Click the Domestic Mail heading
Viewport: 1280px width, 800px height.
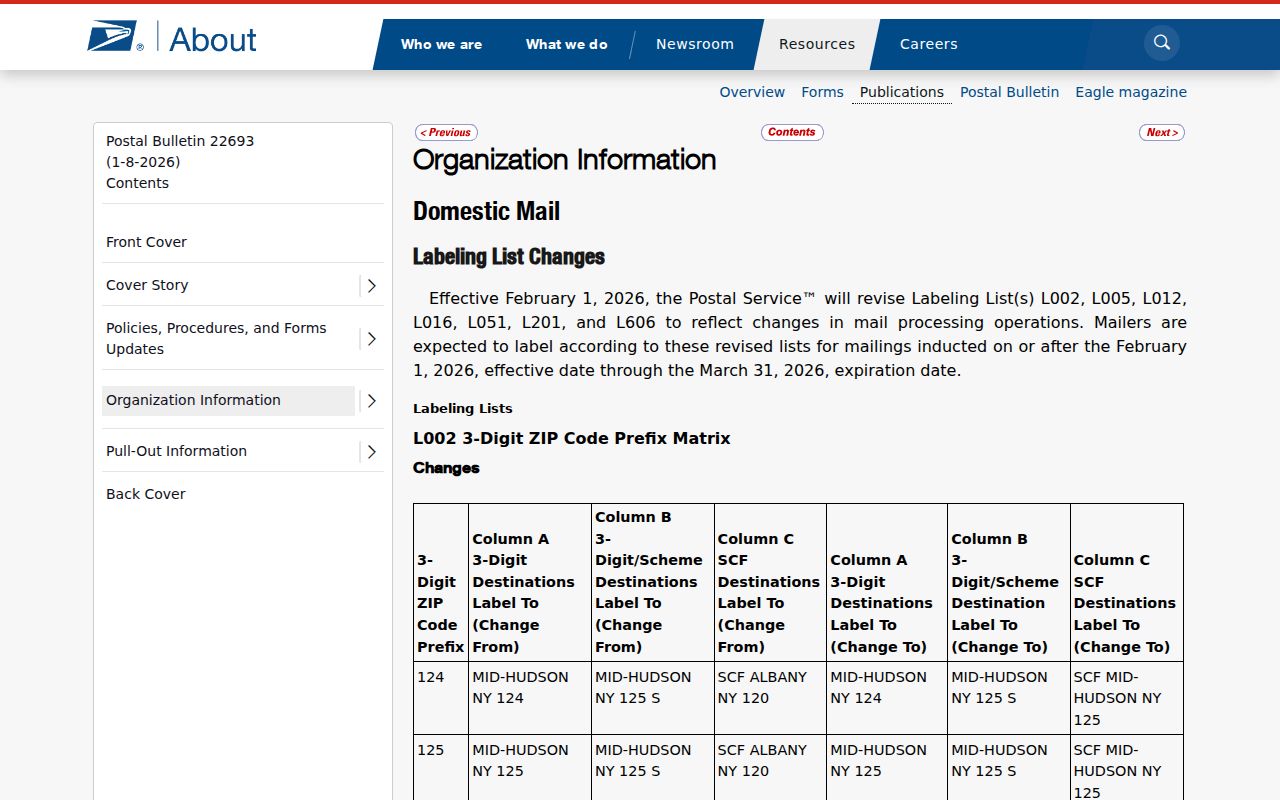click(x=487, y=212)
